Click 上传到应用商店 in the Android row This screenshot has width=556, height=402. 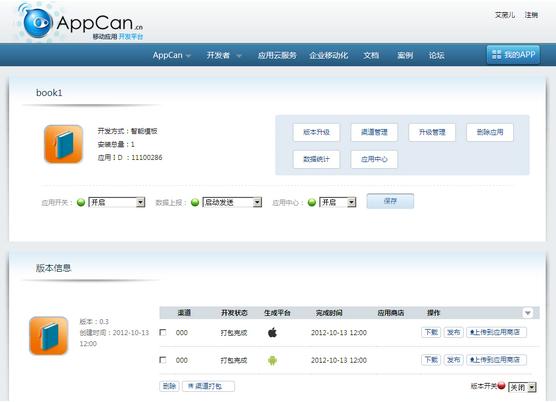tap(496, 360)
